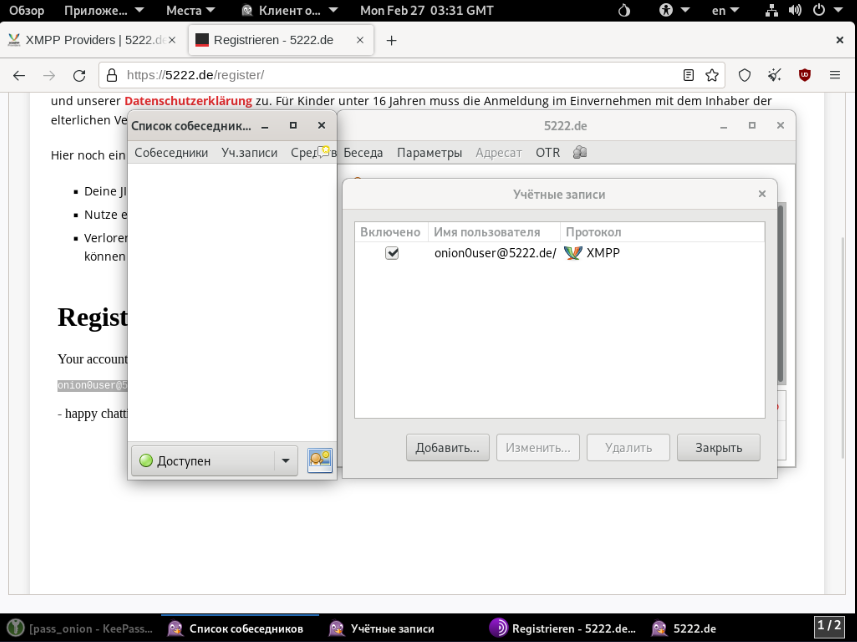
Task: Open the Собеседники menu
Action: pyautogui.click(x=171, y=153)
